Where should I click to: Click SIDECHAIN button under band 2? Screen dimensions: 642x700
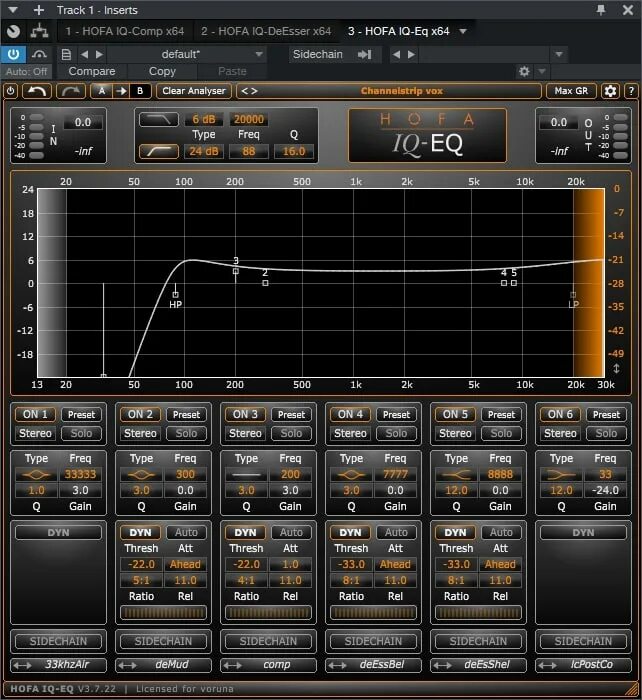point(163,641)
